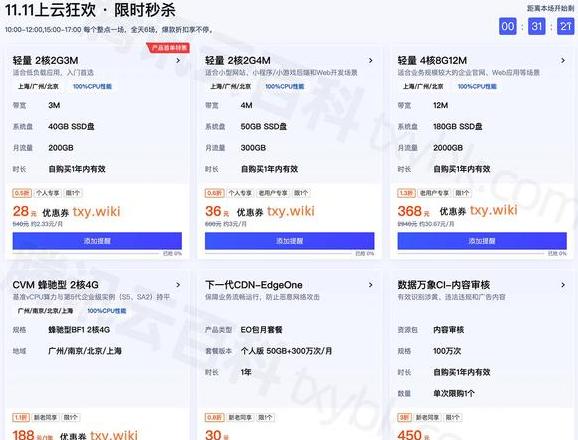This screenshot has width=578, height=440.
Task: Click 添加提醒 button for the 28元 plan
Action: tap(97, 241)
